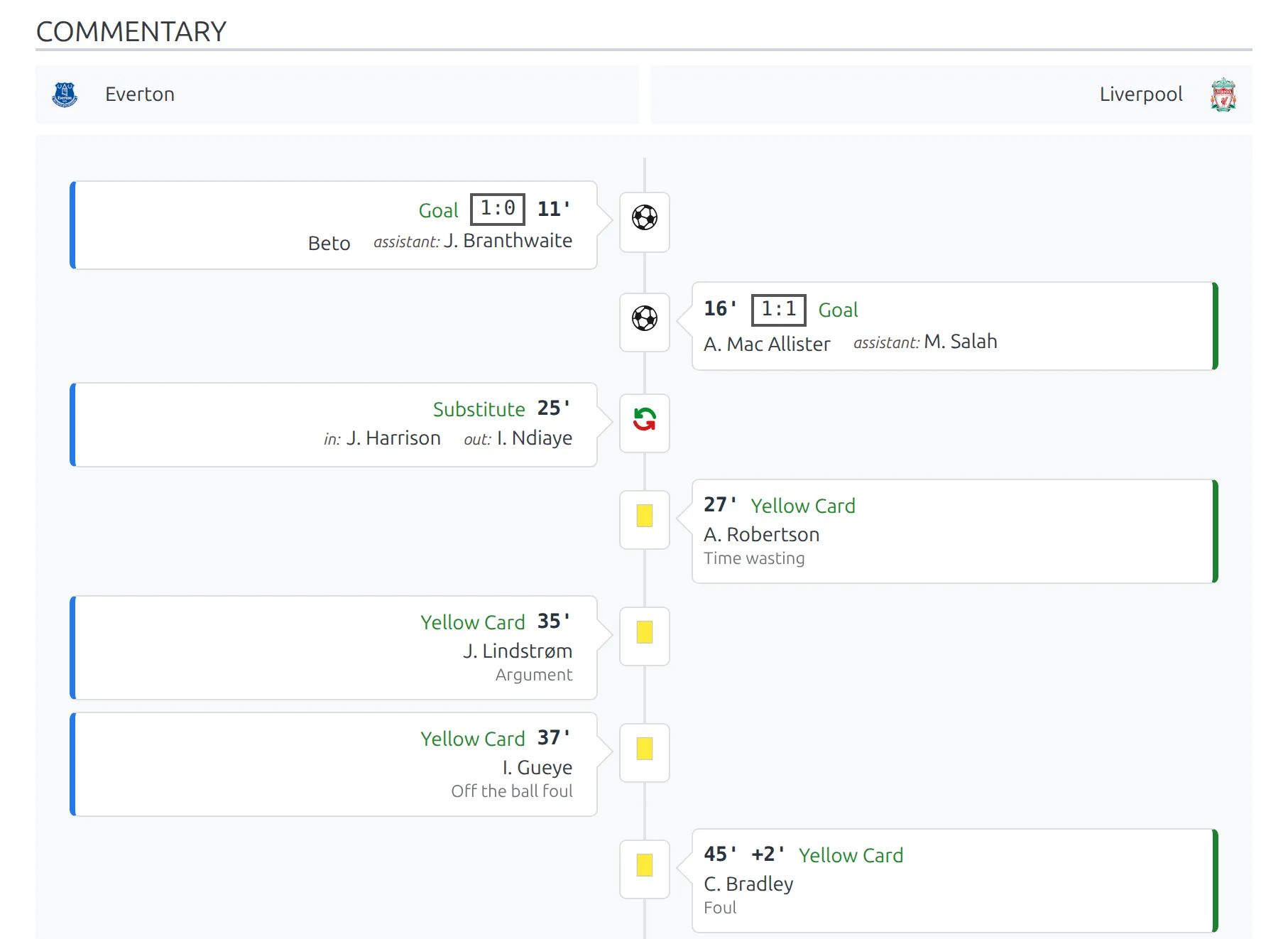
Task: Click assistant J. Branthwaite's name
Action: pyautogui.click(x=508, y=241)
